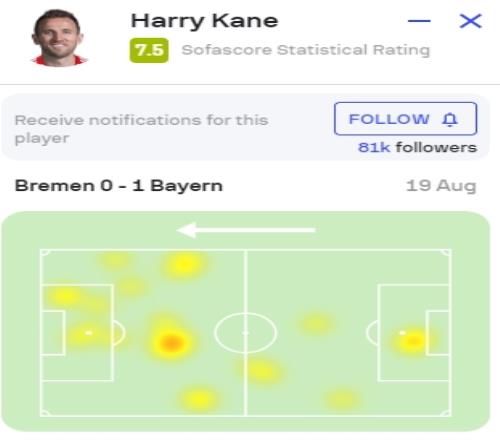Click the yellow hotspot near top touchline
Screen dimensions: 500x440
(x=184, y=265)
